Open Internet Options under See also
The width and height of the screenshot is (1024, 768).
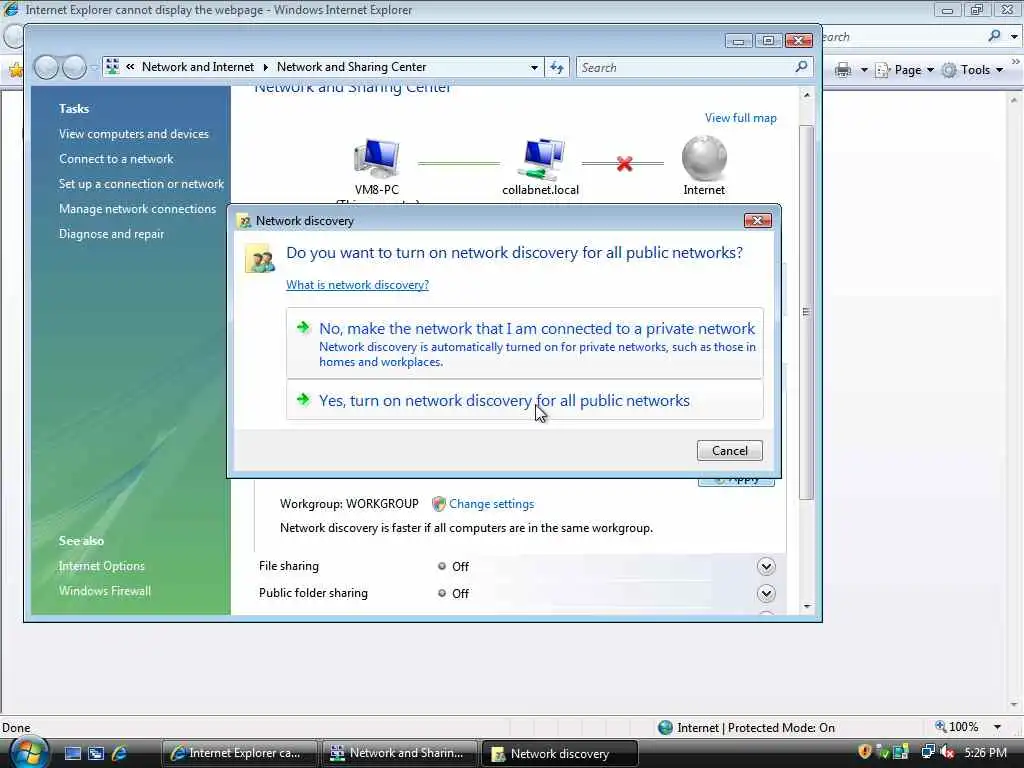[102, 566]
